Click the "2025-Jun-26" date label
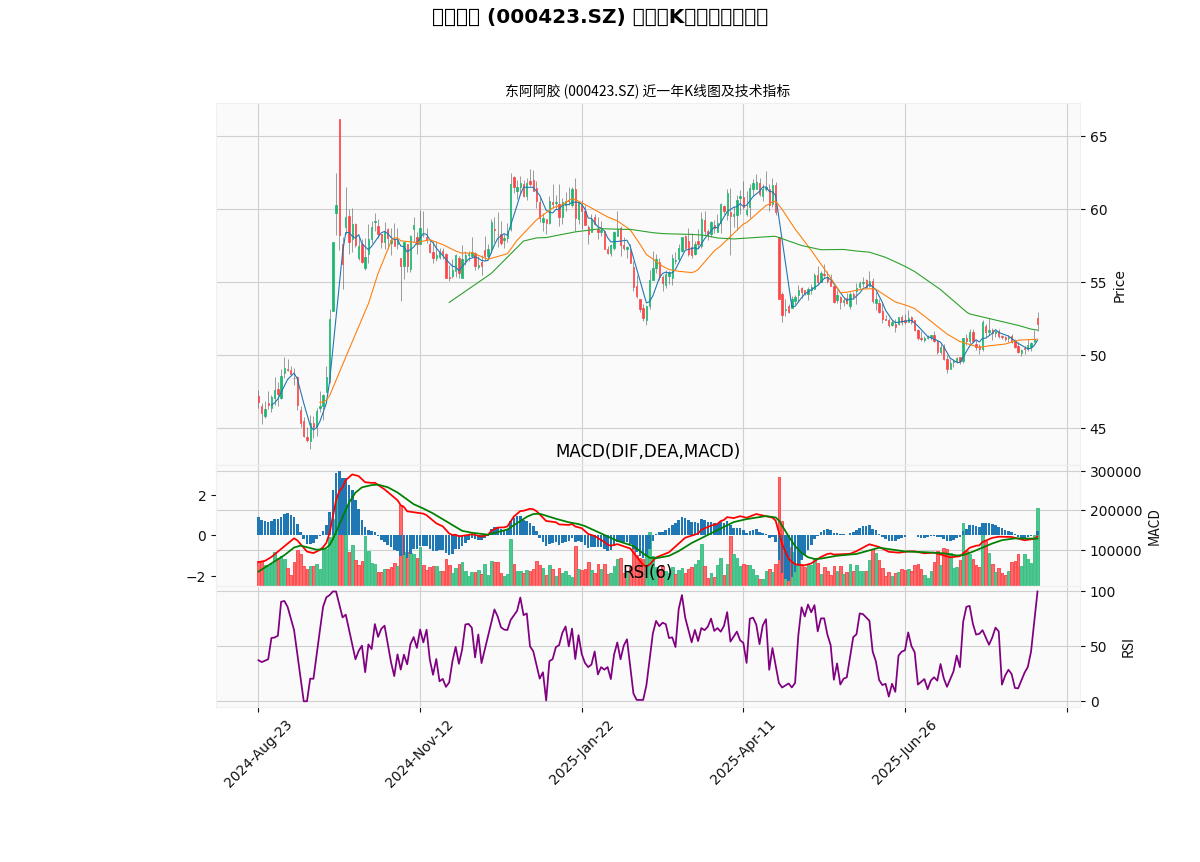This screenshot has height=862, width=1200. tap(904, 754)
